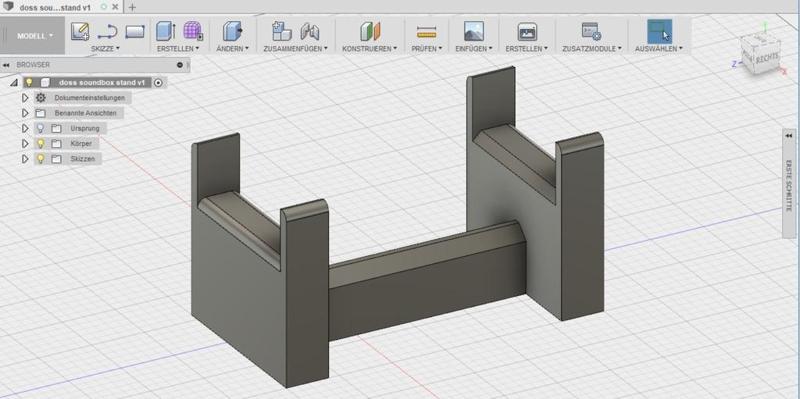
Task: Open the MODELL workspace dropdown
Action: (35, 36)
